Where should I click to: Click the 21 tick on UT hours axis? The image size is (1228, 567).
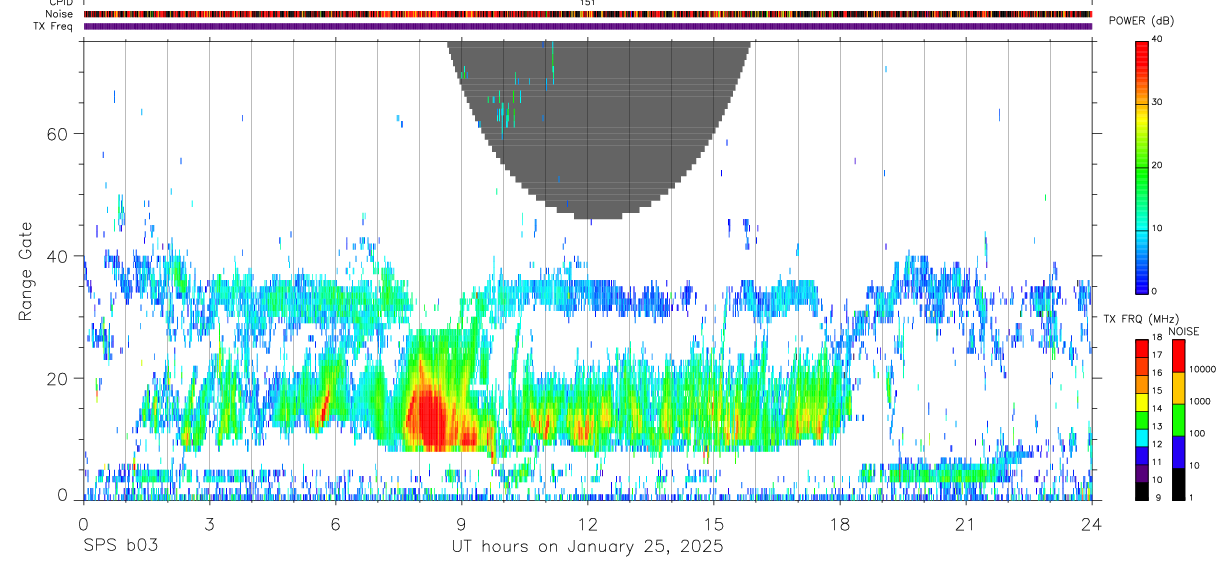pyautogui.click(x=965, y=524)
